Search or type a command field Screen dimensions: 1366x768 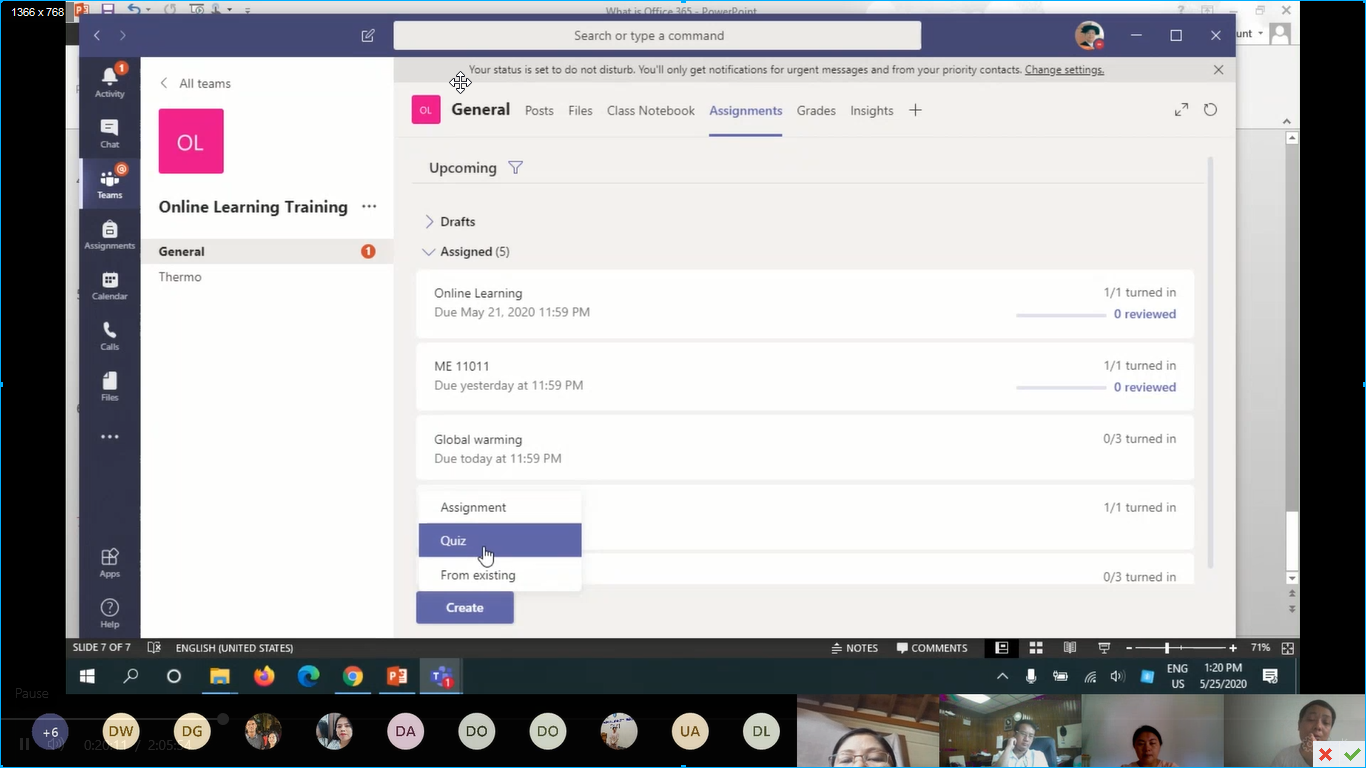point(657,35)
